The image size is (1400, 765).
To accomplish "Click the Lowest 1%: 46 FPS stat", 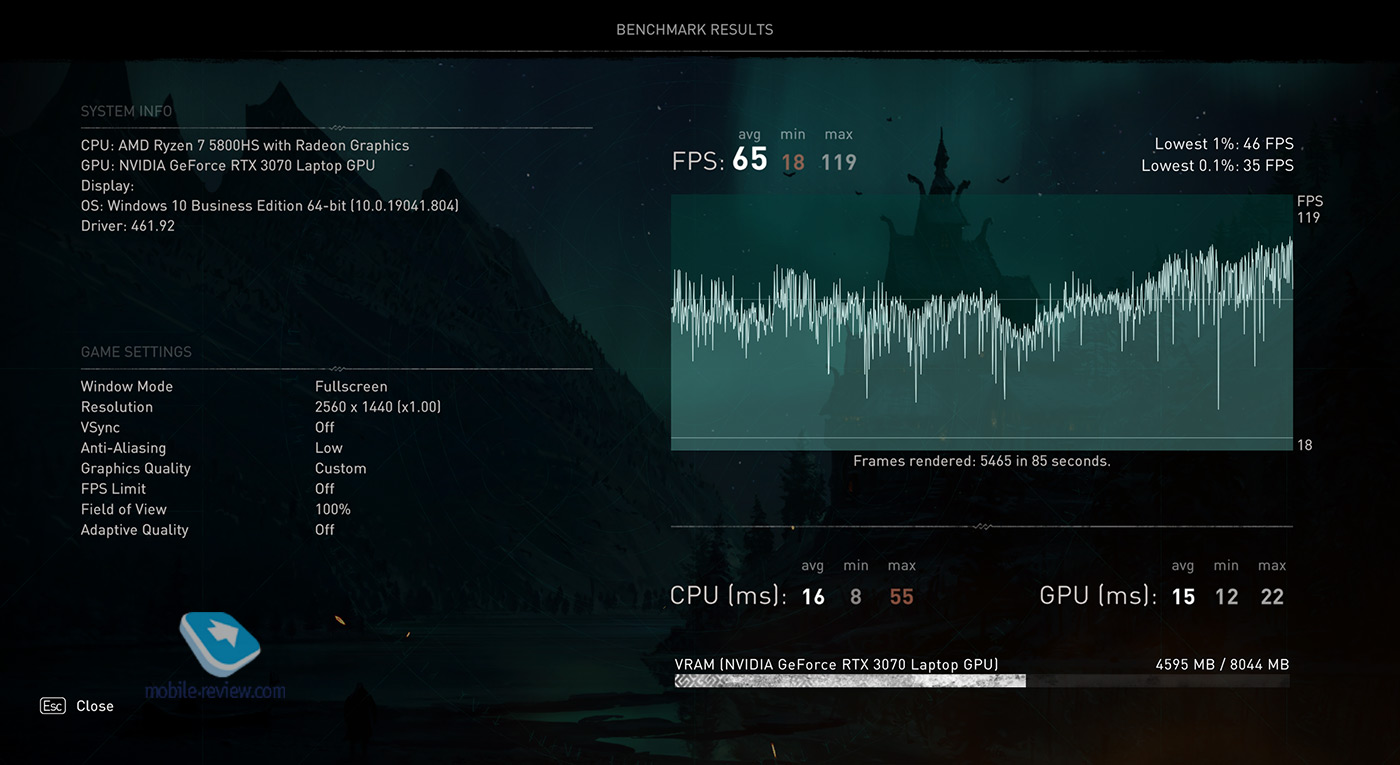I will 1224,144.
